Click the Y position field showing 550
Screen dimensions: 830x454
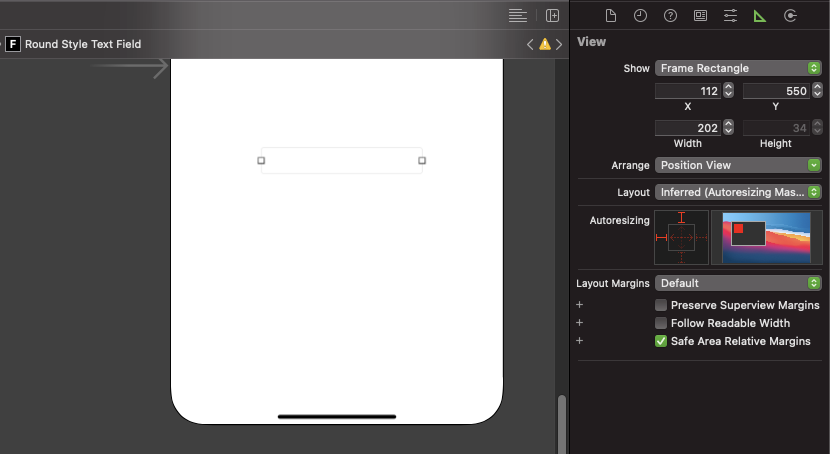coord(776,91)
